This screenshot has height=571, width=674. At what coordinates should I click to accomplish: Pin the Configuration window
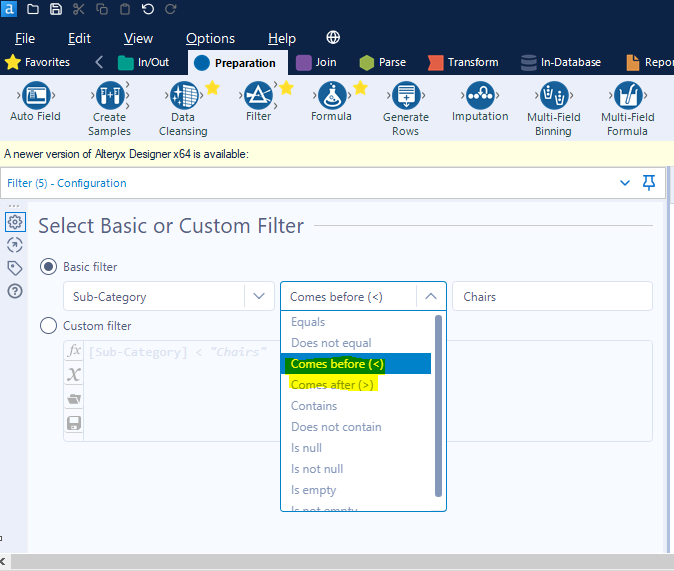[x=649, y=183]
